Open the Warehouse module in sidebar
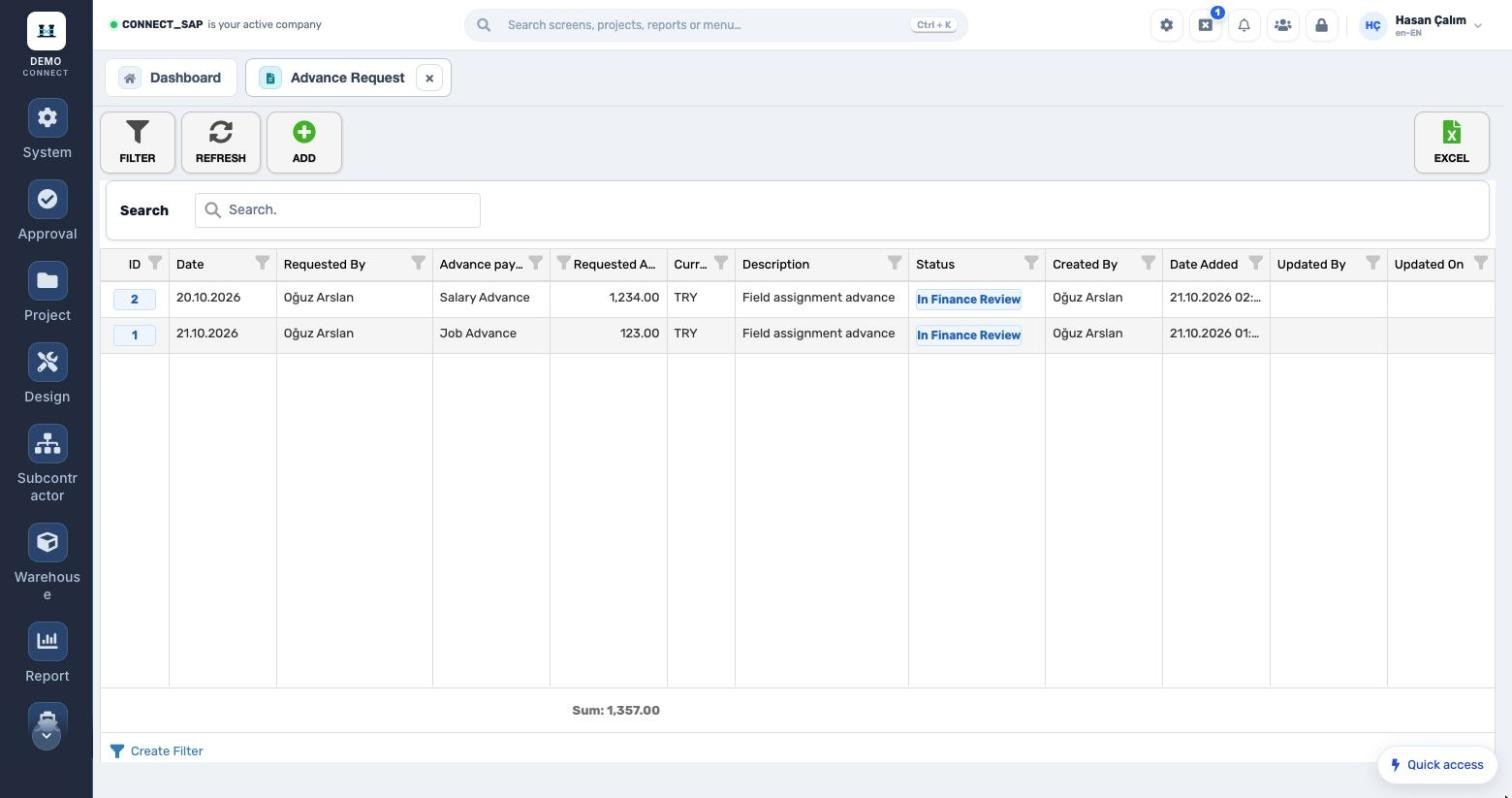This screenshot has width=1512, height=798. (x=47, y=563)
